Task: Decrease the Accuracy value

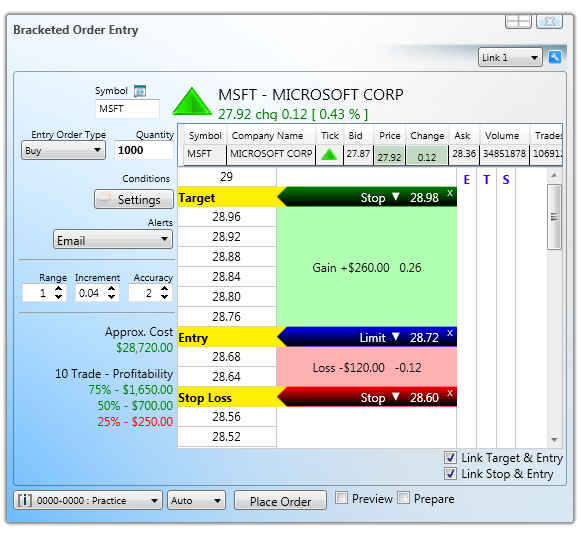Action: point(165,297)
